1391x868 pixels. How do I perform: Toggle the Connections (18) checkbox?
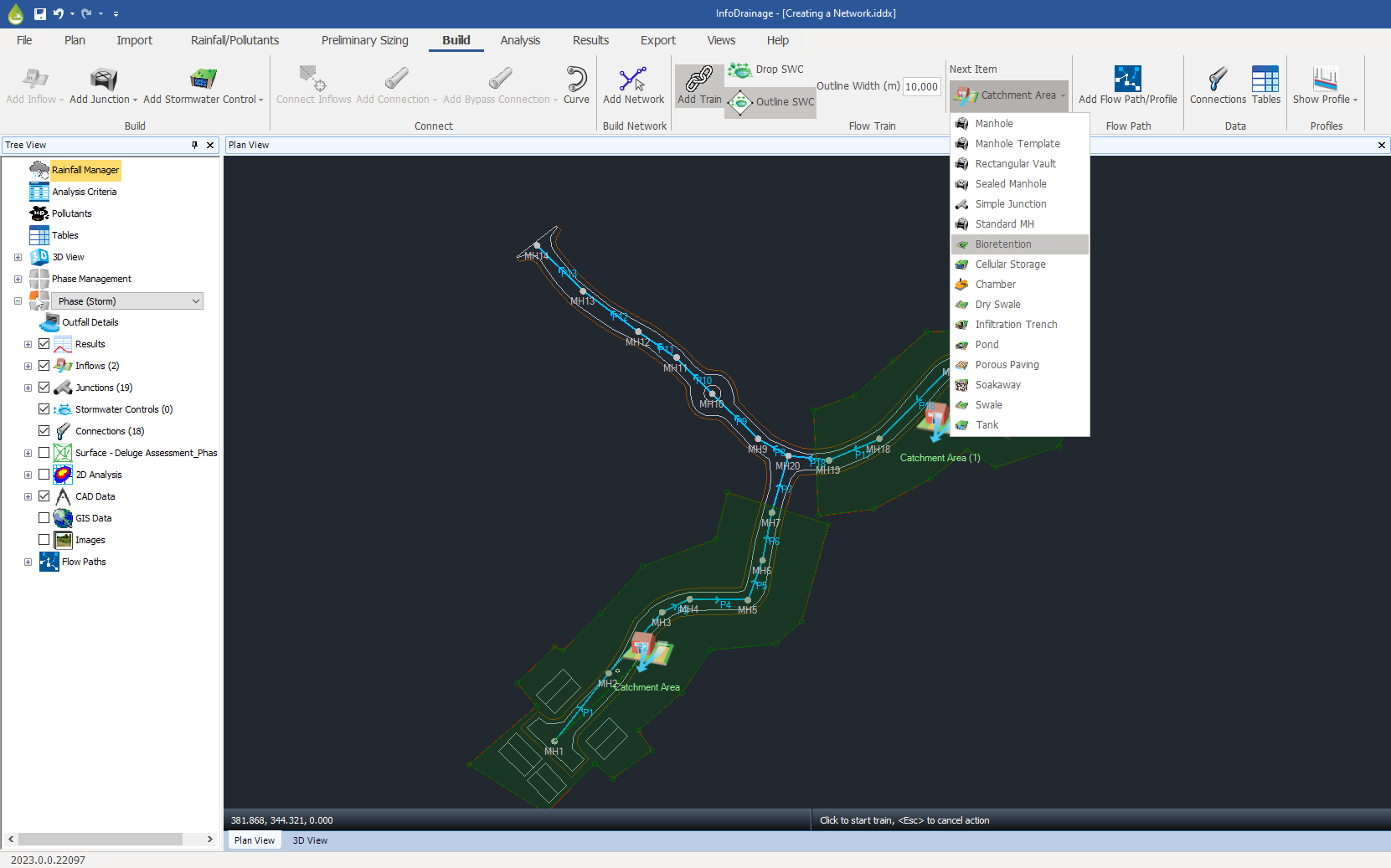click(44, 431)
